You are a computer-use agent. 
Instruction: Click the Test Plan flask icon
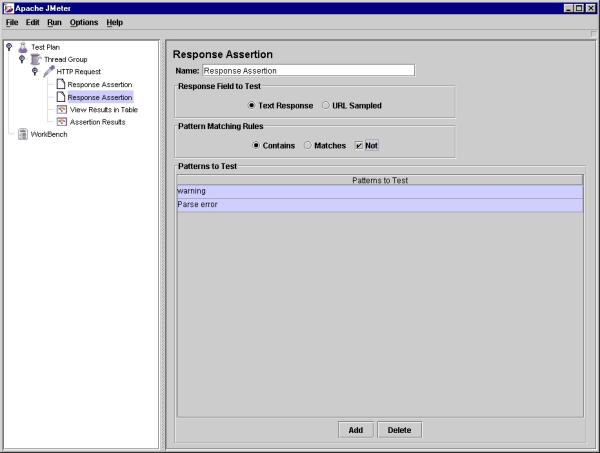23,47
